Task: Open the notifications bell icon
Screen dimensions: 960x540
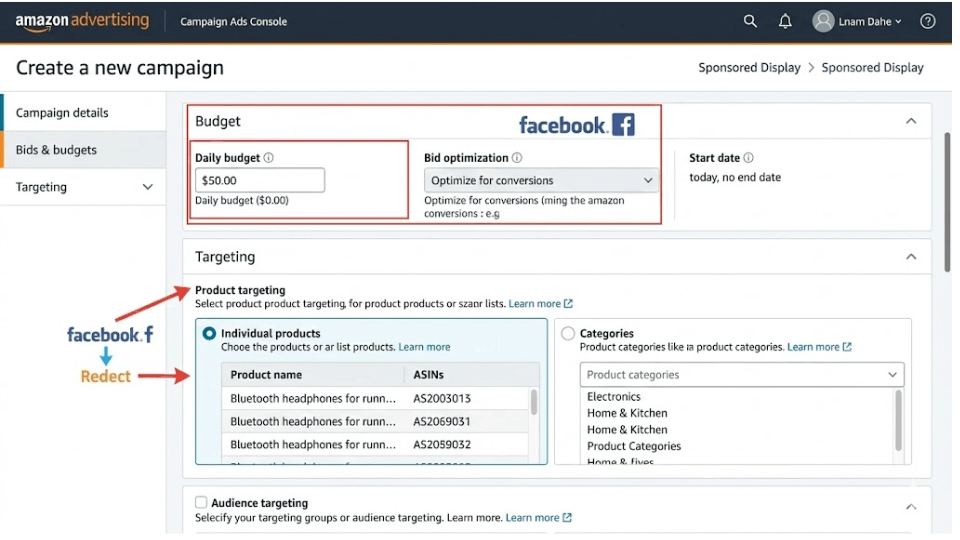Action: click(785, 21)
